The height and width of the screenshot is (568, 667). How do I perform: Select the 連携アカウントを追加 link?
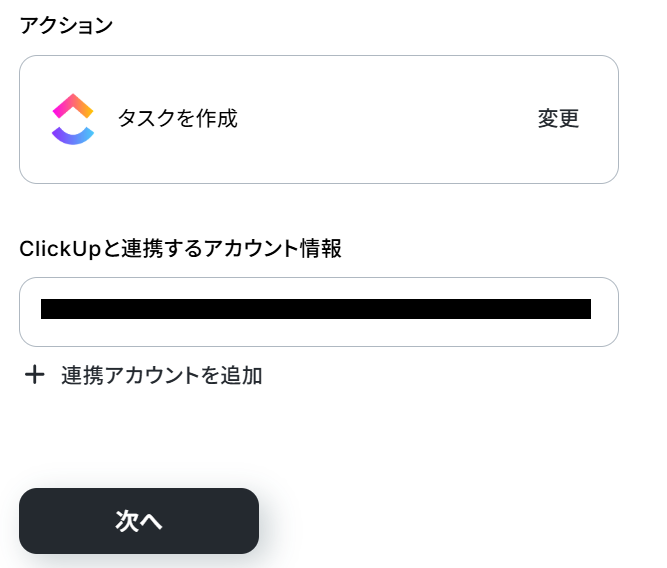(x=161, y=376)
